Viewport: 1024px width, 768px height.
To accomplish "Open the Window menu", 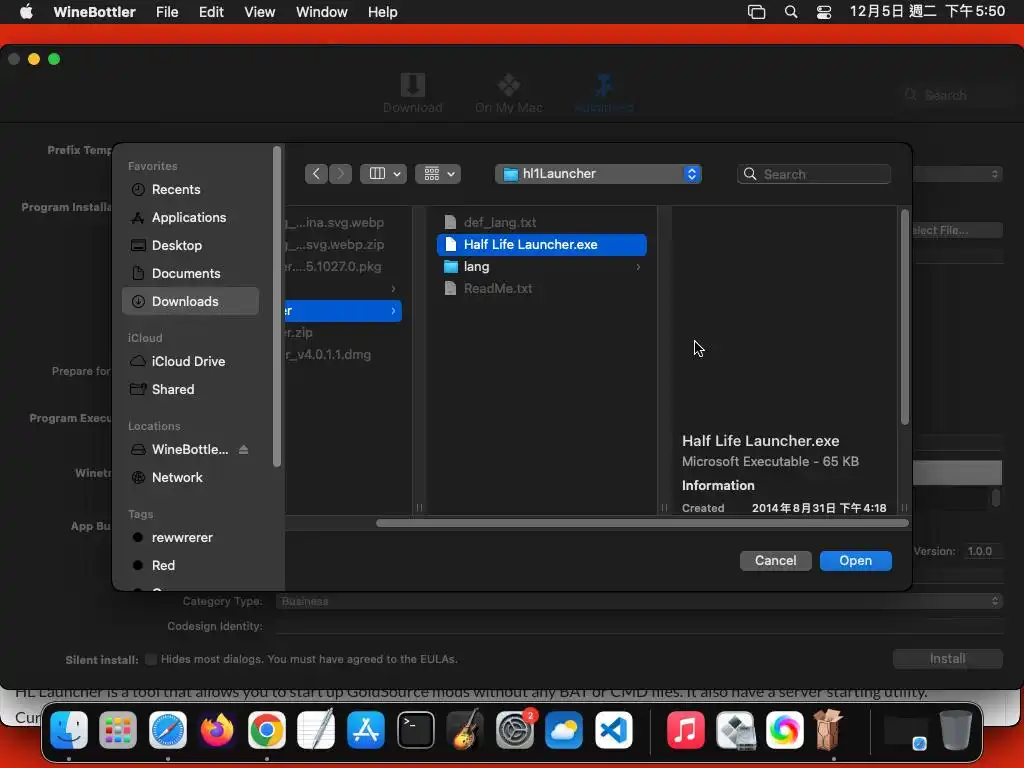I will 321,12.
